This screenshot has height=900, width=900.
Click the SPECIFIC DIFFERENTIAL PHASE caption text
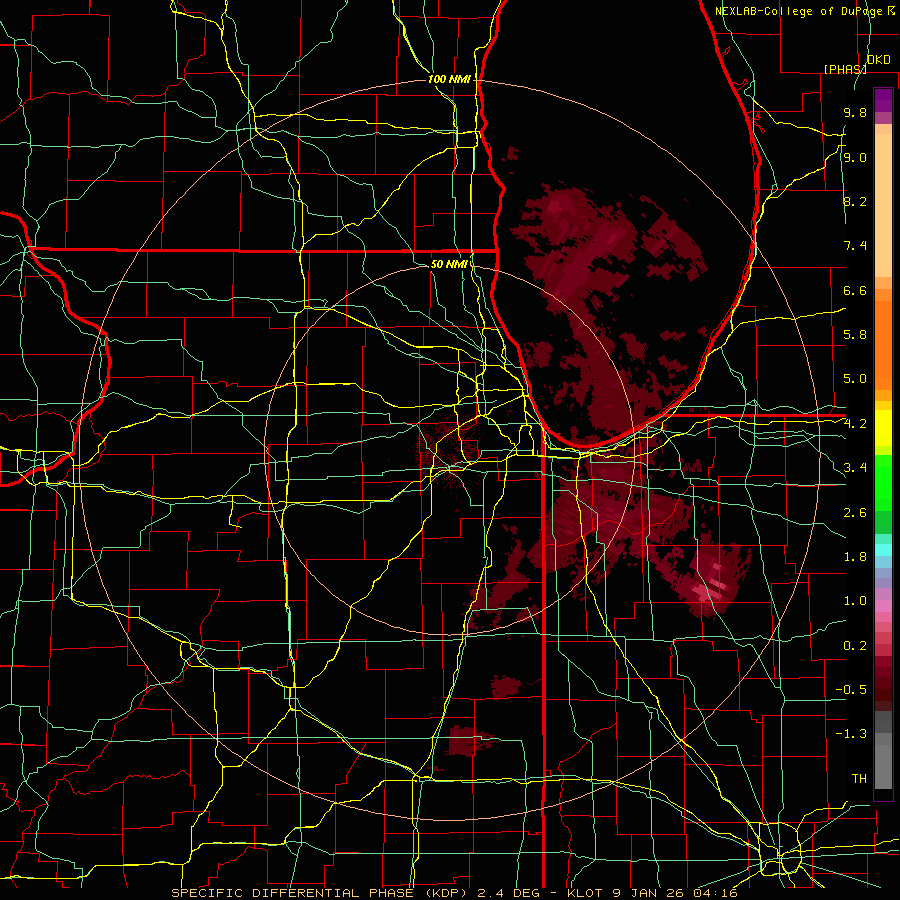[x=293, y=893]
